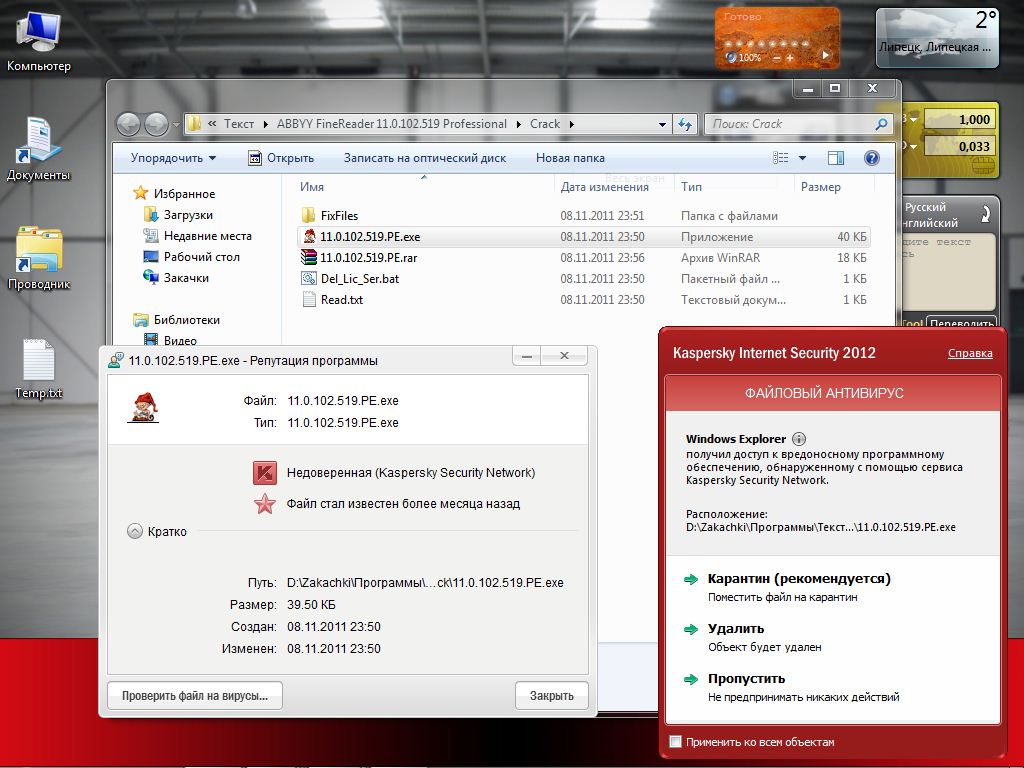
Task: Click the star icon beside Файл стал известен
Action: (264, 504)
